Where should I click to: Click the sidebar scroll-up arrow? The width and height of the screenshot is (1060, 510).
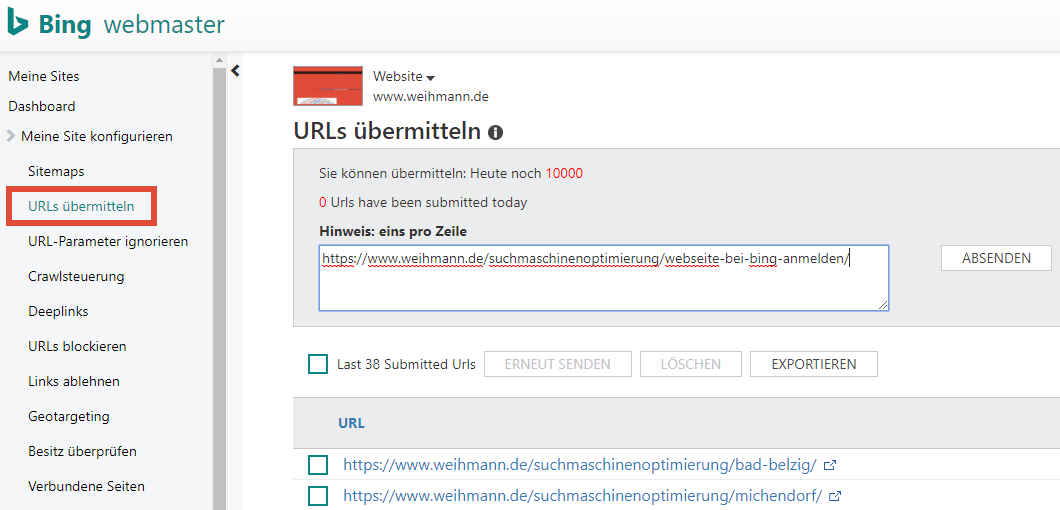(x=219, y=60)
